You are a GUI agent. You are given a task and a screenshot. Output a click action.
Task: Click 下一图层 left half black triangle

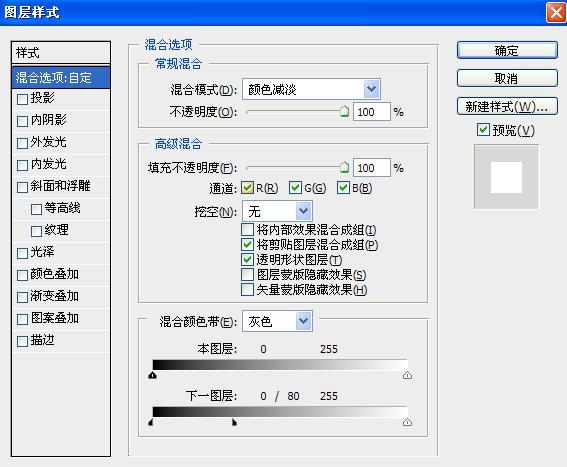tap(151, 422)
